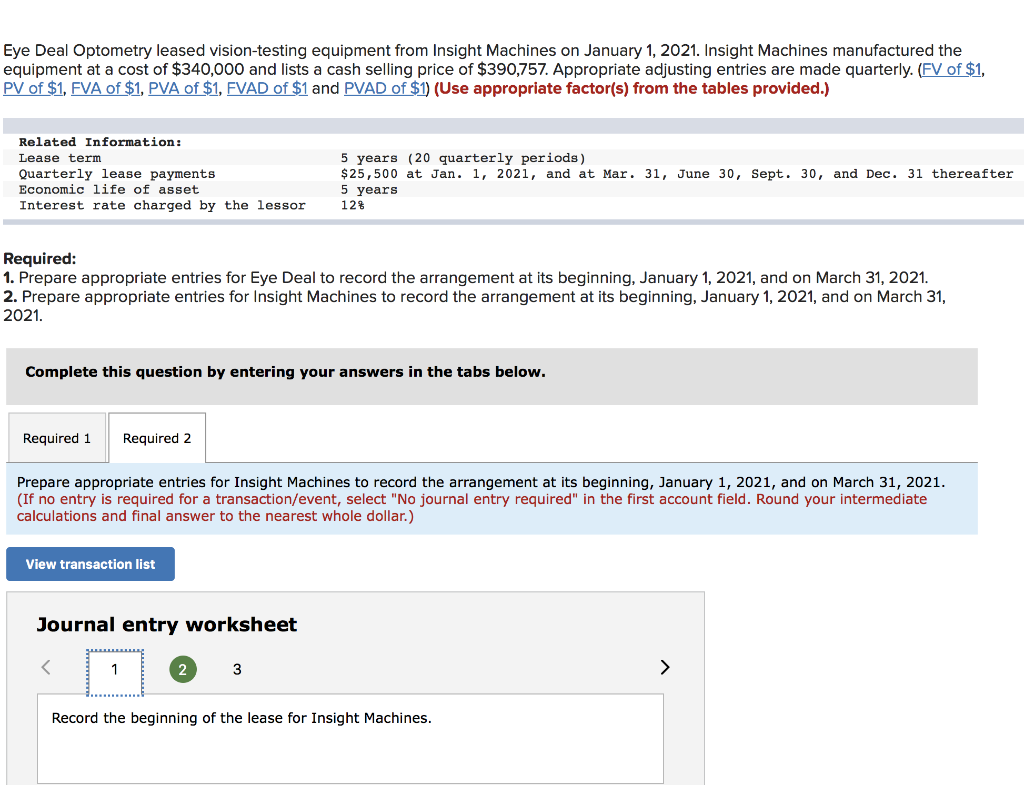The width and height of the screenshot is (1024, 785).
Task: Select the Required 2 tab
Action: click(157, 438)
